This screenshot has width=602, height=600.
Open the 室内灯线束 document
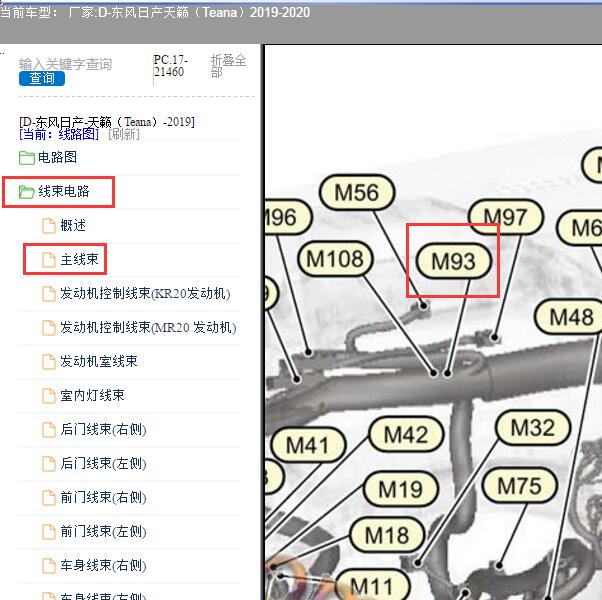92,395
